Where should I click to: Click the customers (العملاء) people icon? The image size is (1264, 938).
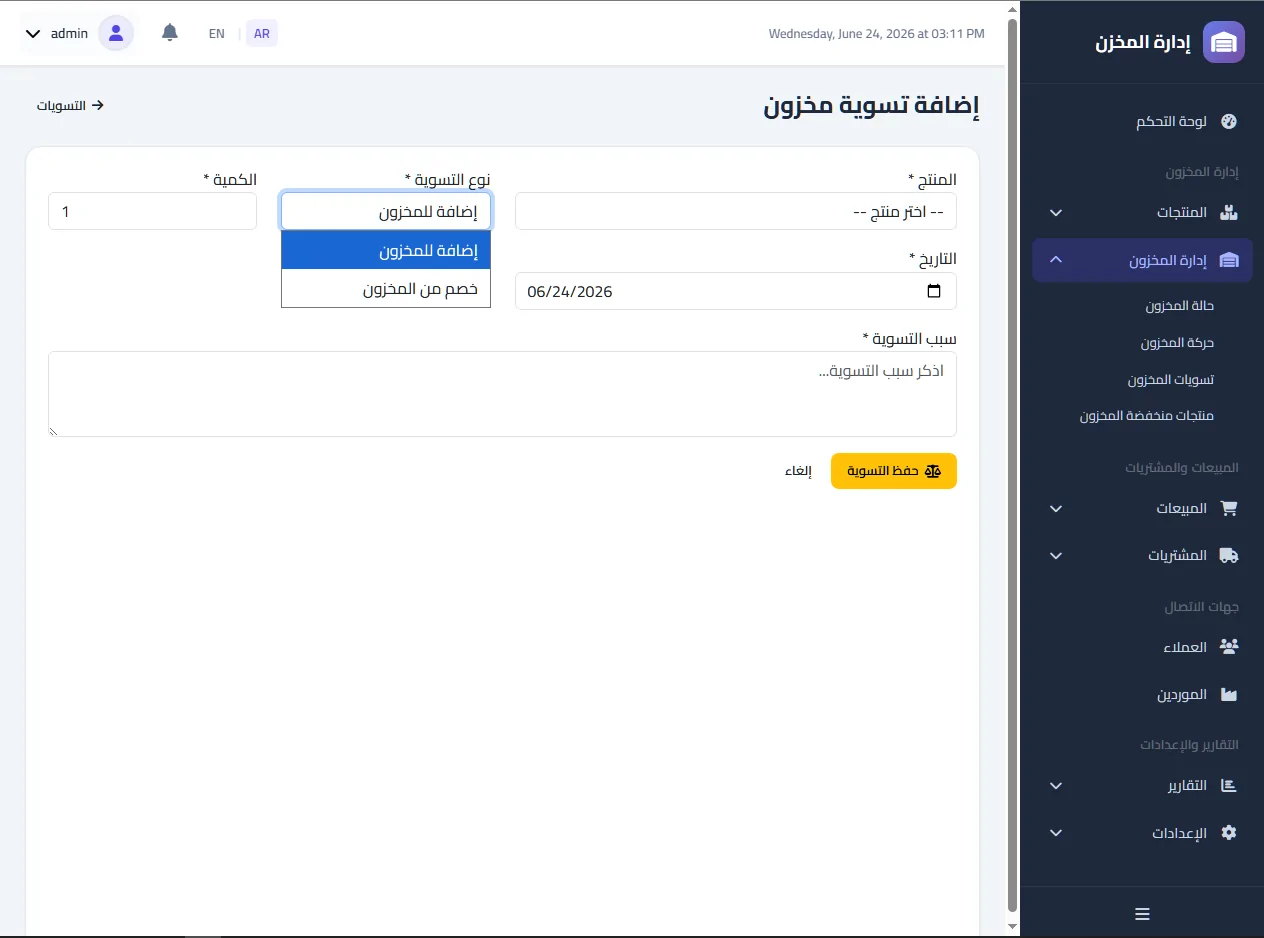1230,647
